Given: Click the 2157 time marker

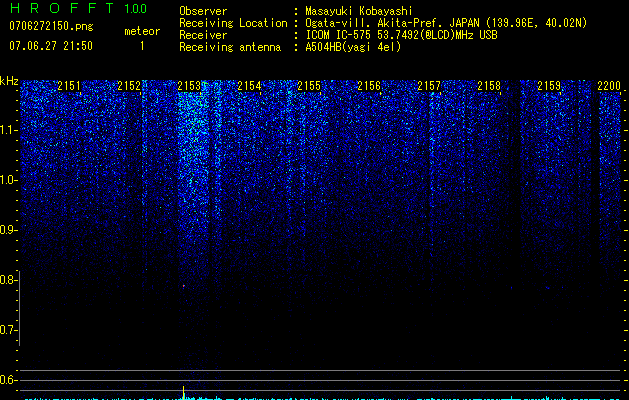Looking at the screenshot, I should click(429, 86).
